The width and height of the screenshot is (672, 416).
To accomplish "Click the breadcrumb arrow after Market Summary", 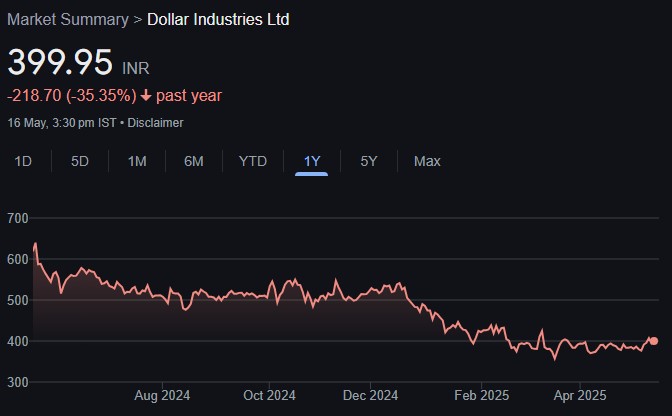I will coord(138,19).
